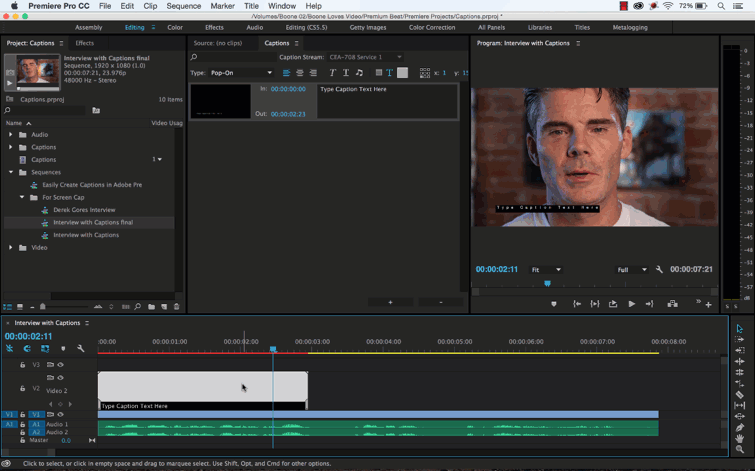Click the timeline wrench settings icon
Image resolution: width=755 pixels, height=471 pixels.
(x=81, y=349)
